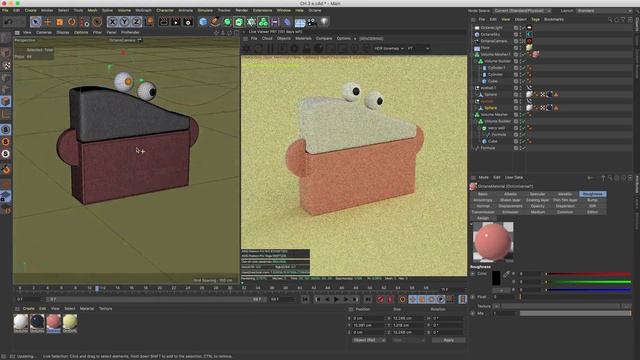Activate the Rotate tool in top toolbar
Screen dimensions: 640x360
point(72,22)
